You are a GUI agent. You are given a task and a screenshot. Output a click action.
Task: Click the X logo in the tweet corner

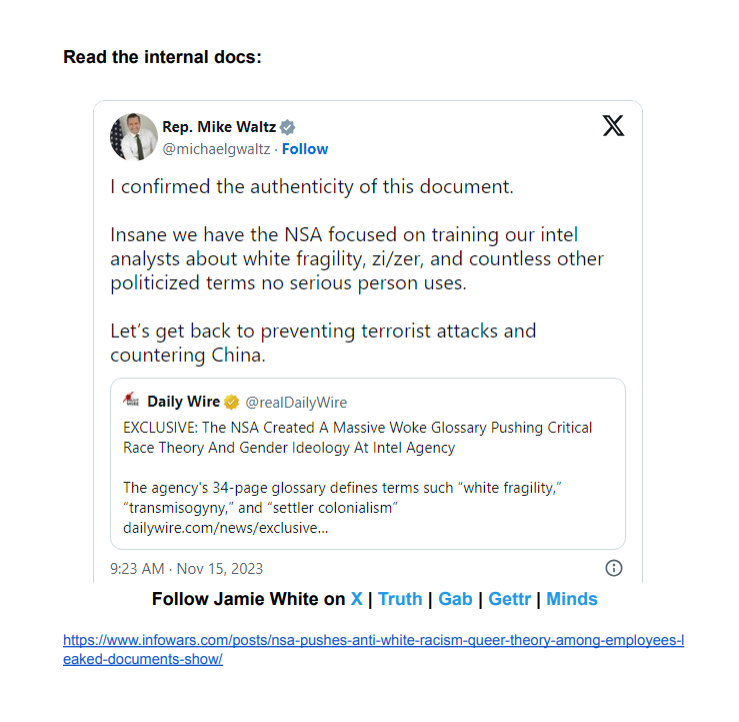613,126
